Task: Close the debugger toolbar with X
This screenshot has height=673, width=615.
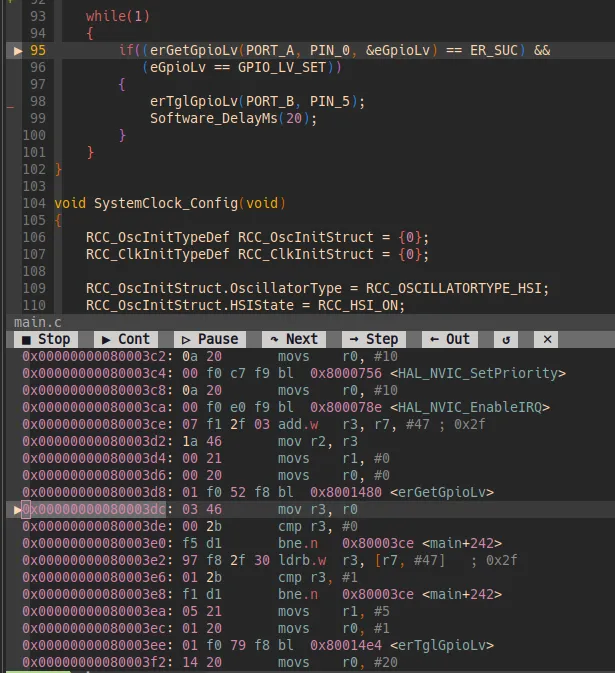Action: (x=546, y=339)
